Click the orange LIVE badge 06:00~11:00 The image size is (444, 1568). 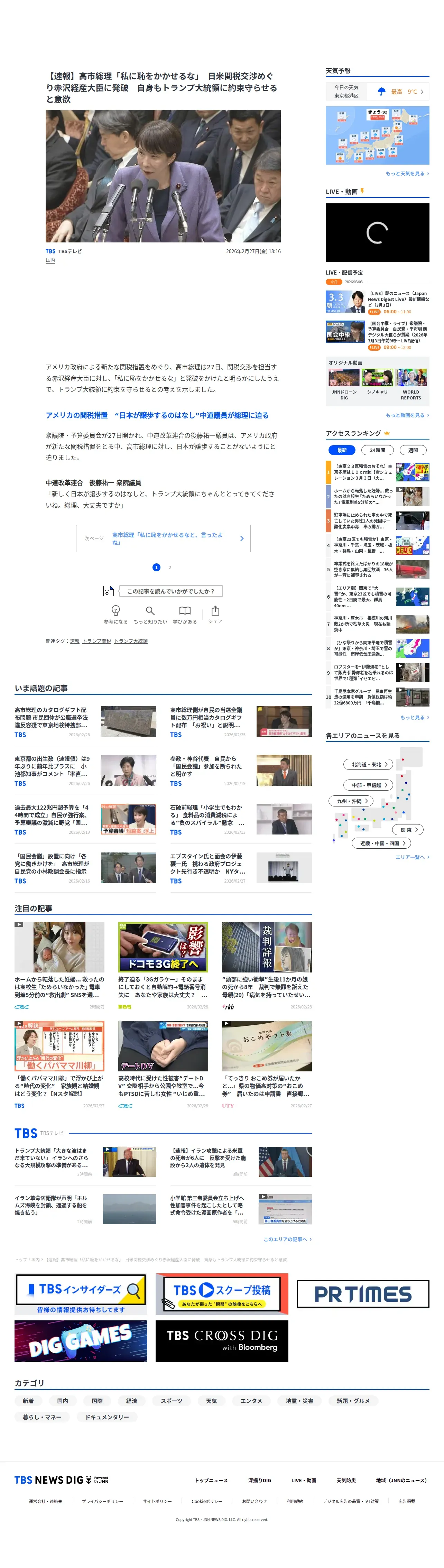pyautogui.click(x=374, y=312)
